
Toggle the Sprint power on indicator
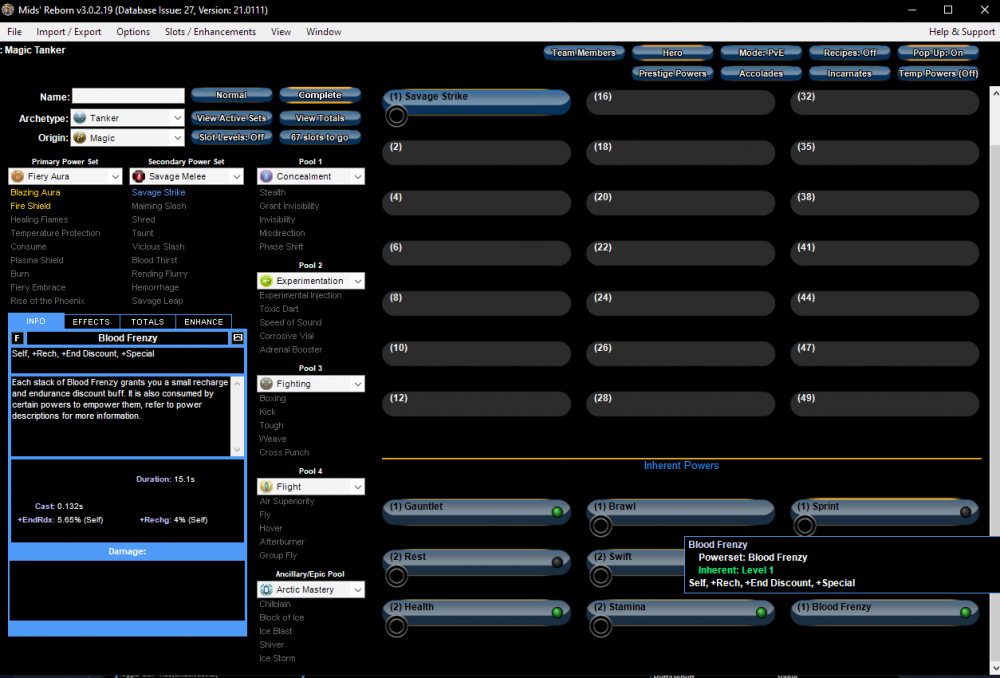[x=965, y=512]
